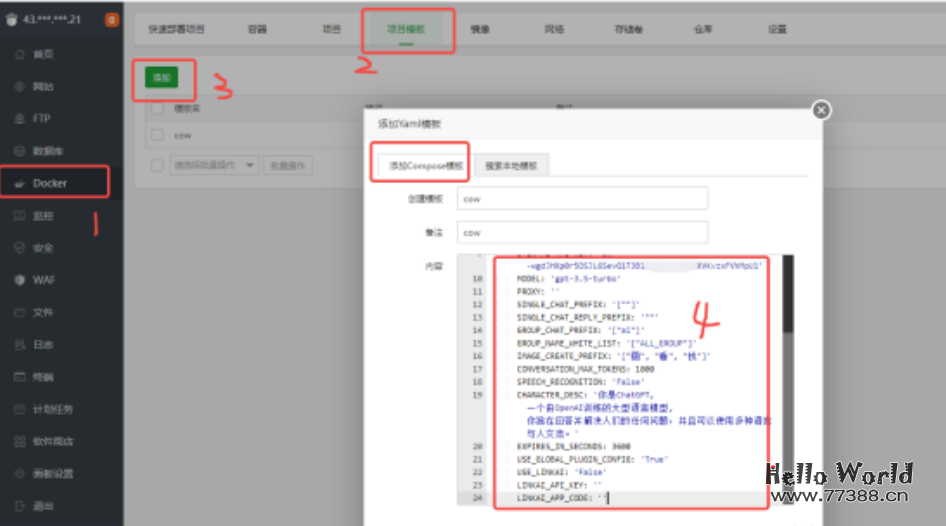Image resolution: width=946 pixels, height=526 pixels.
Task: Click the EXPIRES_IN_SECONDS: 3600 line
Action: tap(574, 446)
